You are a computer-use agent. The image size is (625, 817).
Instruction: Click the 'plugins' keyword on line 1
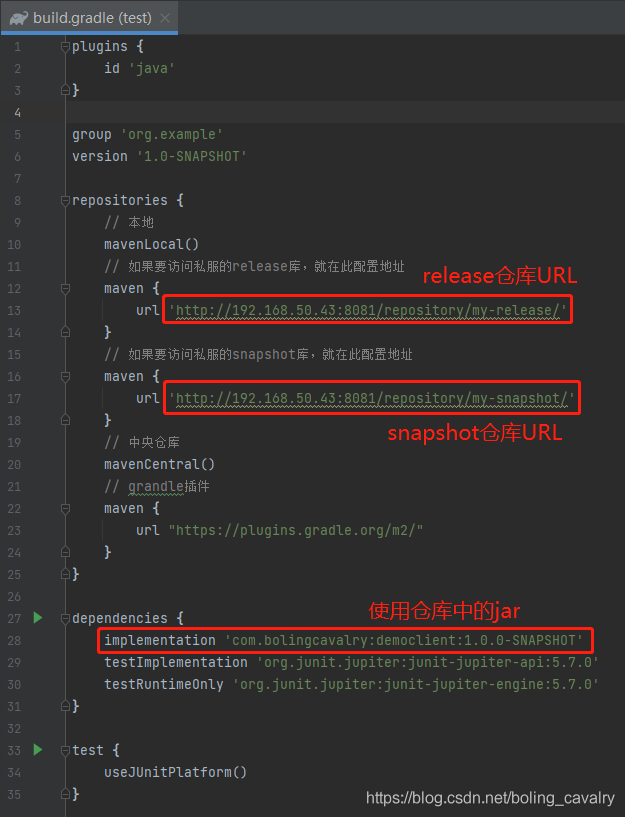coord(99,46)
